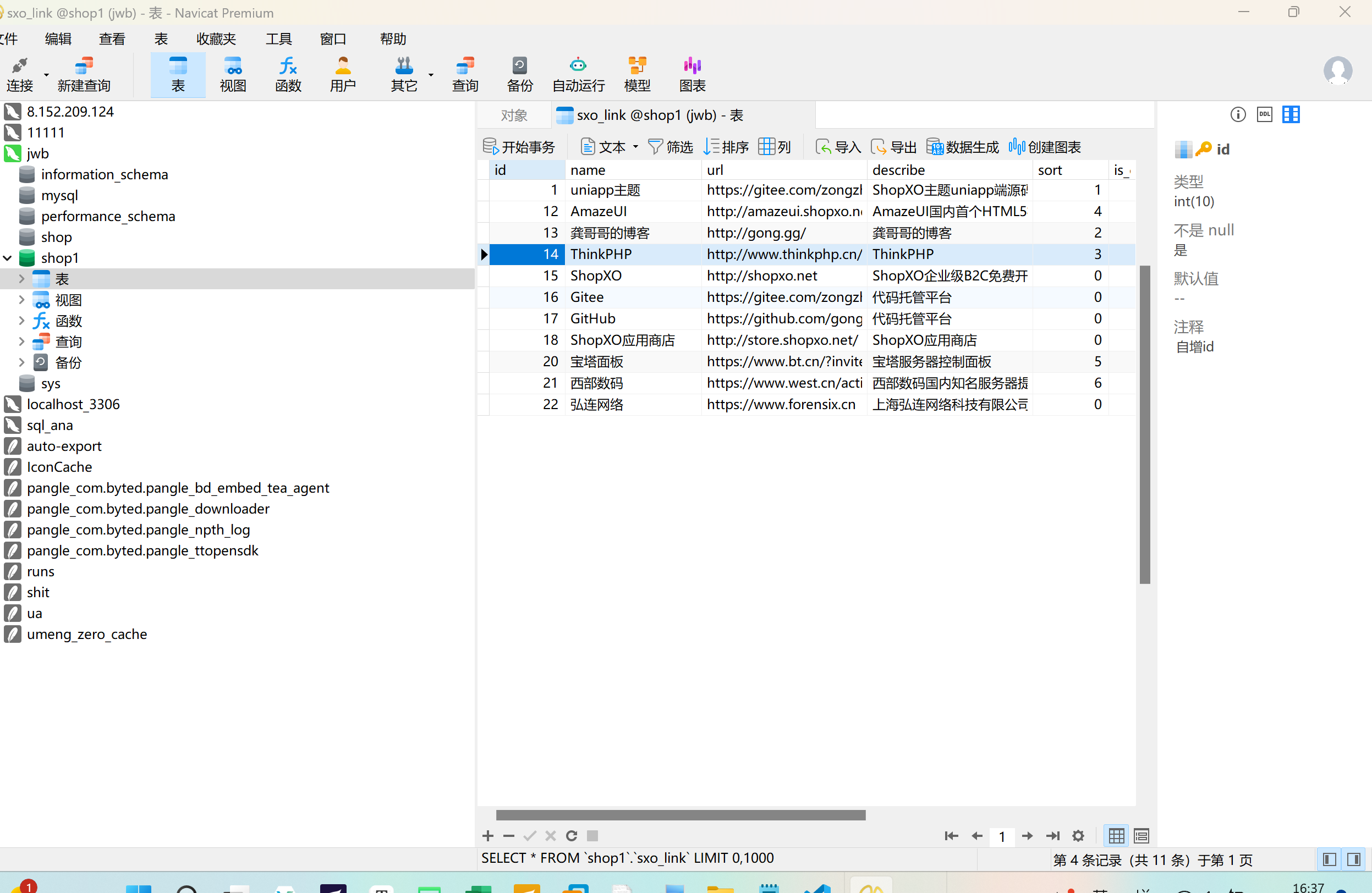Click the 创建图表 create chart button

1044,147
